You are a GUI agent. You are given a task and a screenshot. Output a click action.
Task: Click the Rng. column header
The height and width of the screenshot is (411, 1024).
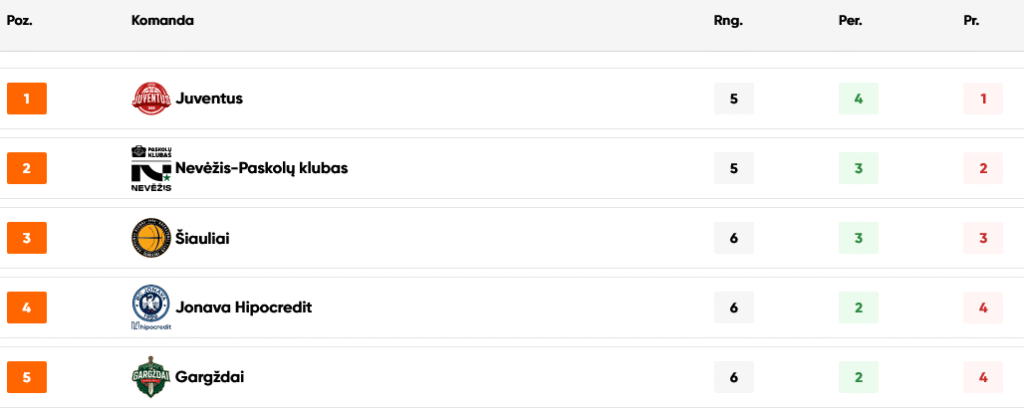click(x=728, y=20)
